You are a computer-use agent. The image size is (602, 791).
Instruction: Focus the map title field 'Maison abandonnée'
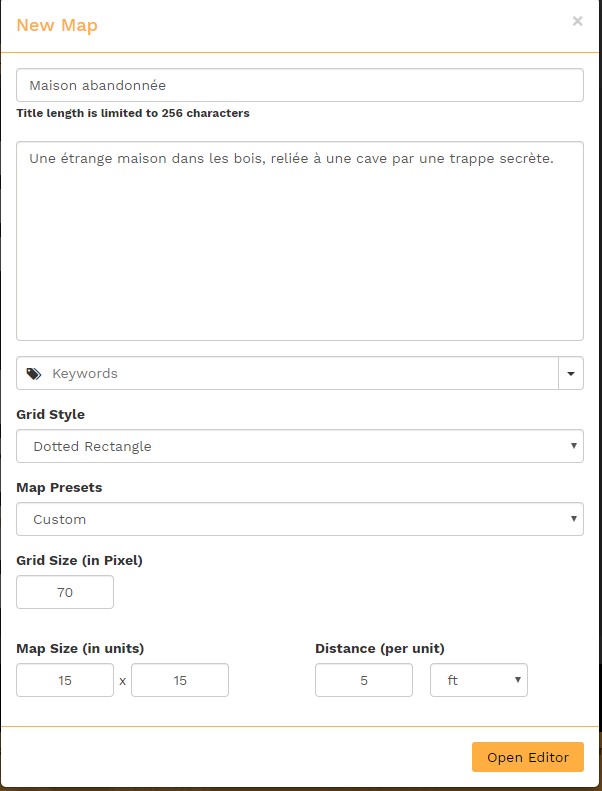tap(300, 85)
